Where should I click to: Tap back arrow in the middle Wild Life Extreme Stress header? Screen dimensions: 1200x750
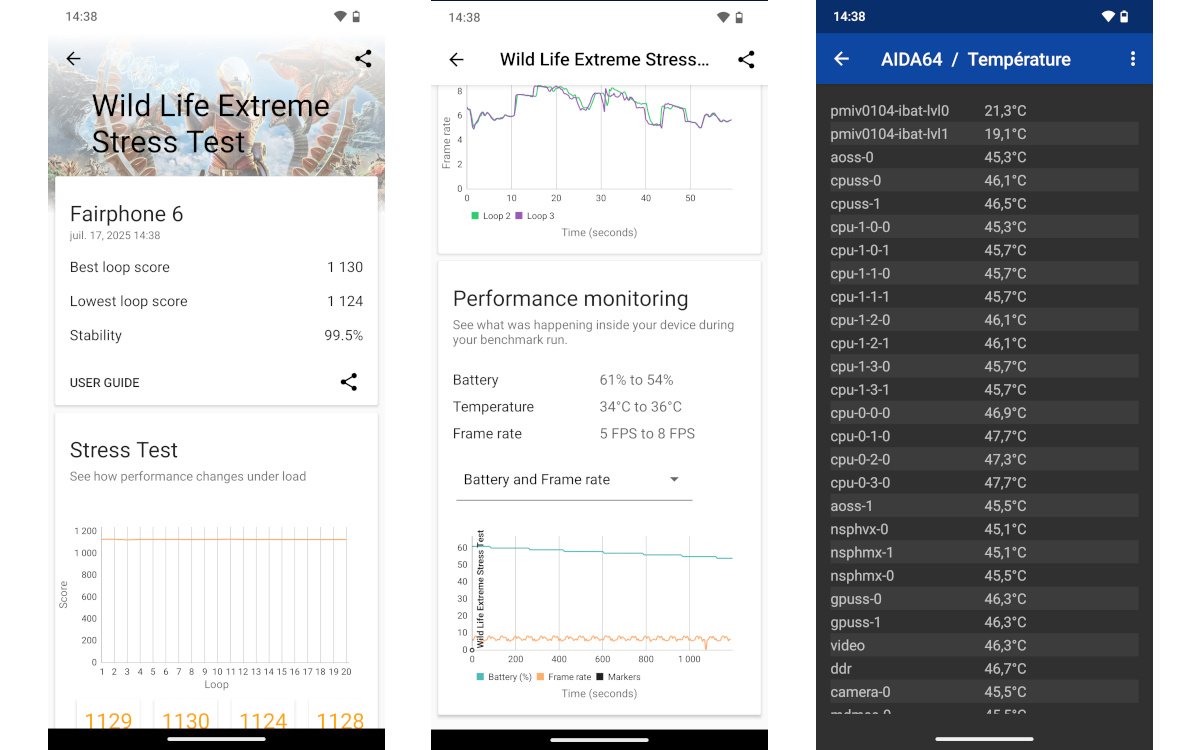[456, 60]
